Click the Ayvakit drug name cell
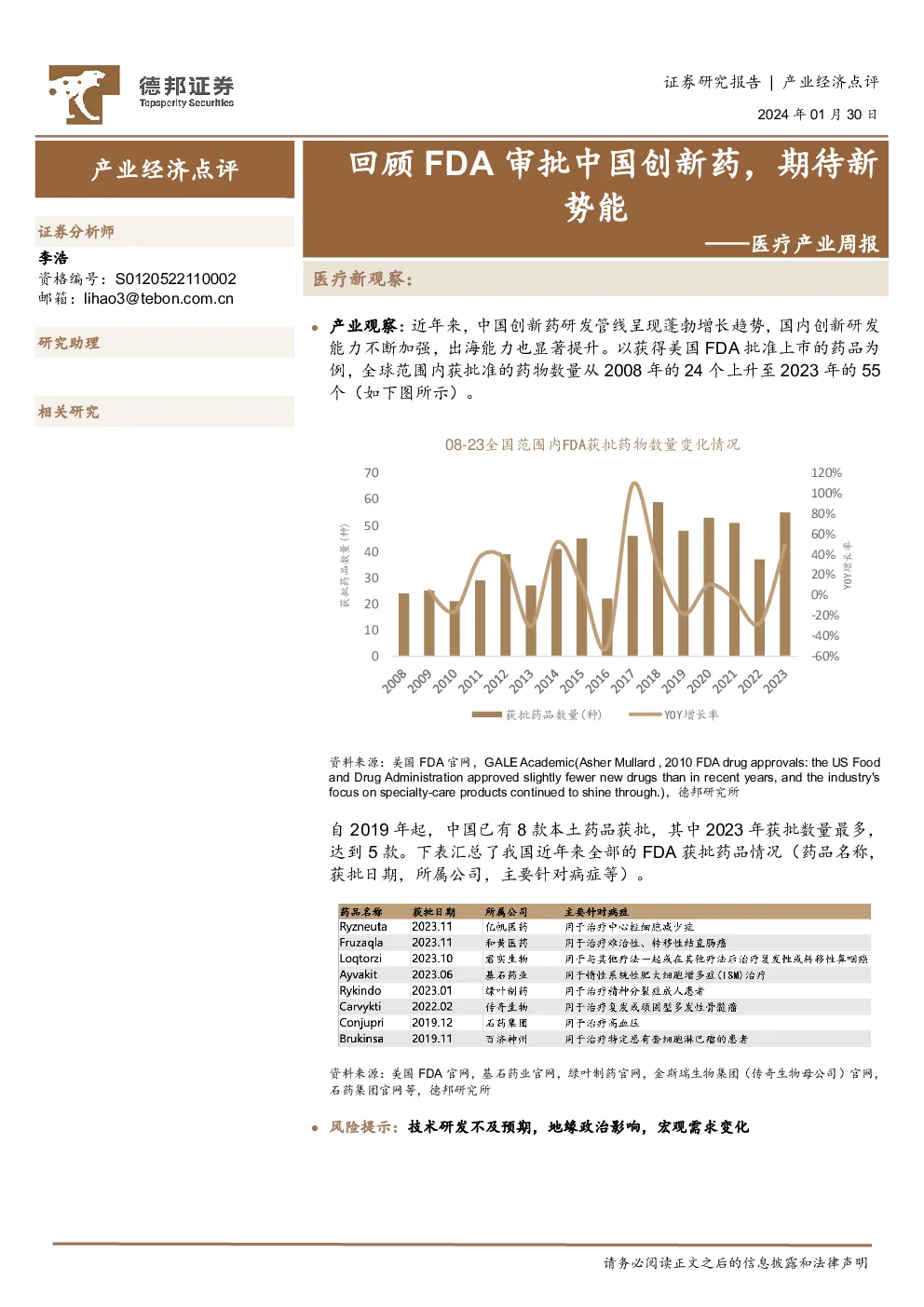 (359, 975)
